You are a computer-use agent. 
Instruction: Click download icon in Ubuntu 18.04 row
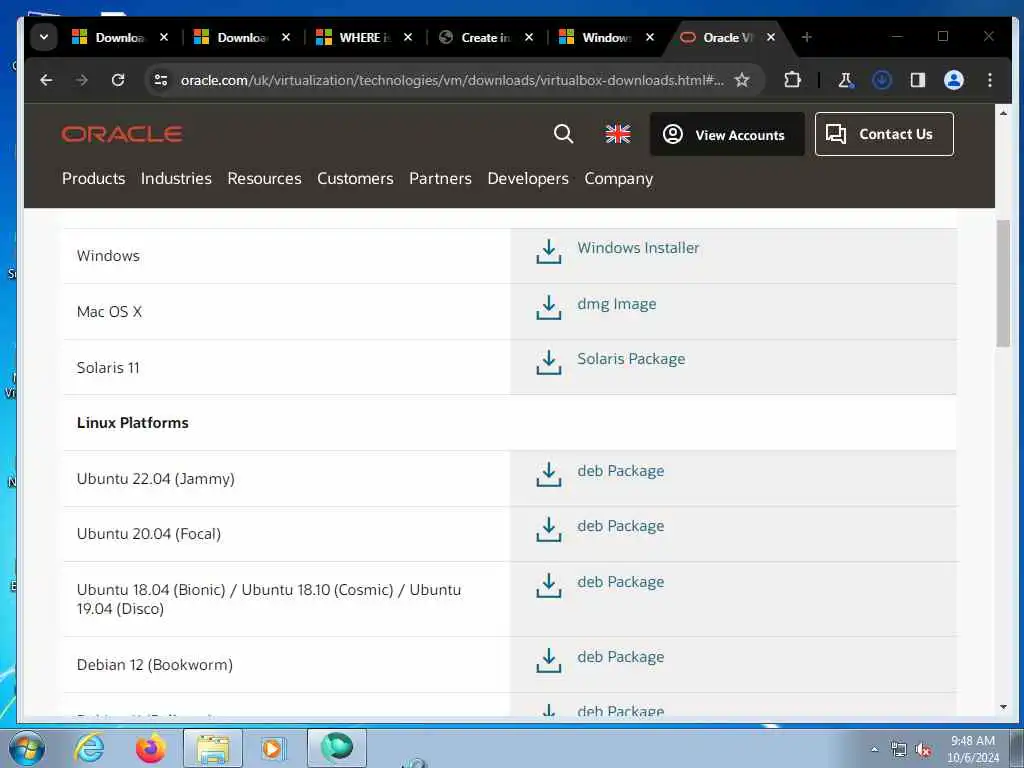point(549,585)
